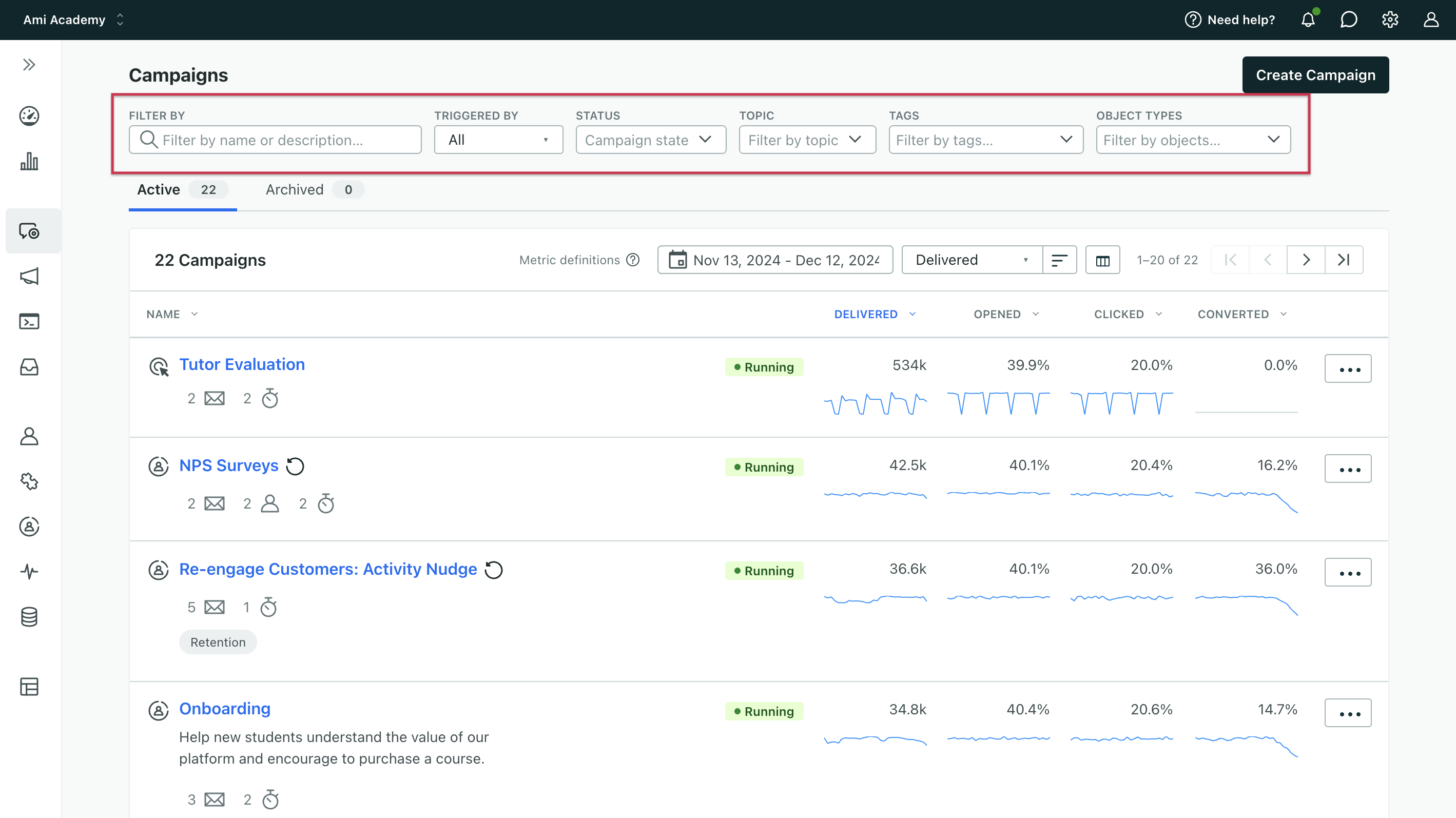This screenshot has height=818, width=1456.
Task: Open more options for Tutor Evaluation
Action: [1348, 368]
